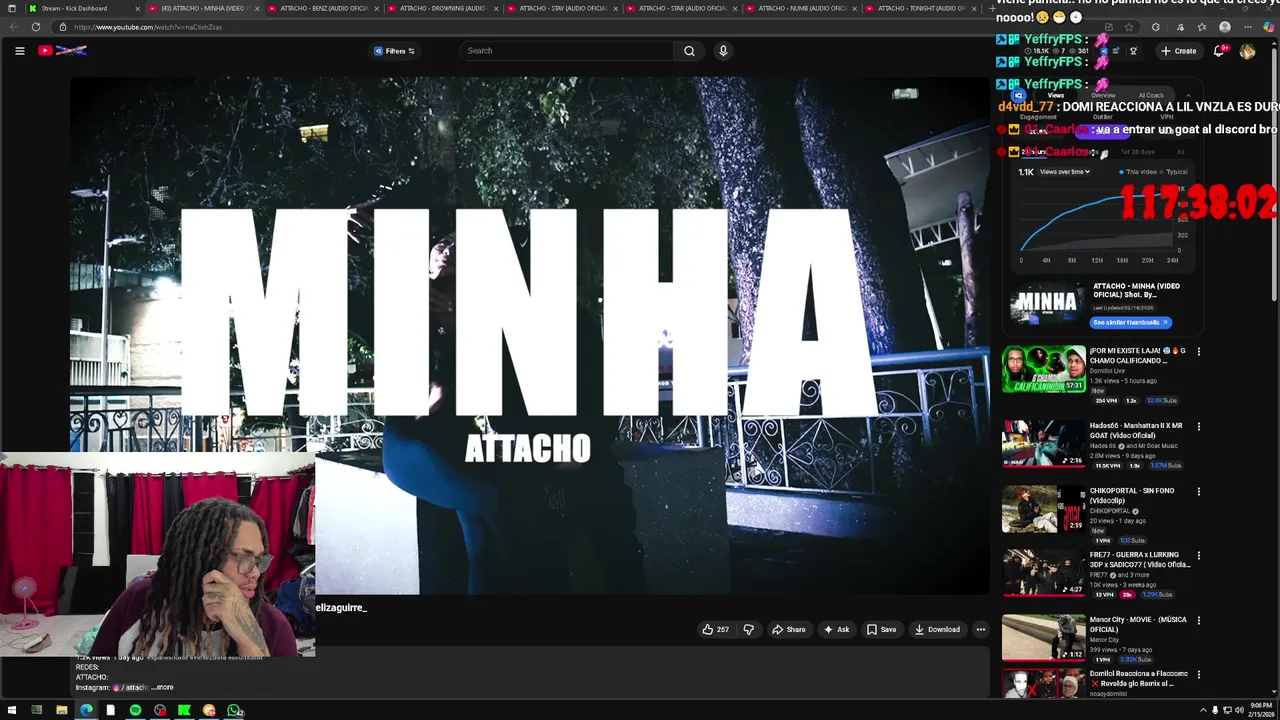Focus the YouTube Search field

[567, 51]
